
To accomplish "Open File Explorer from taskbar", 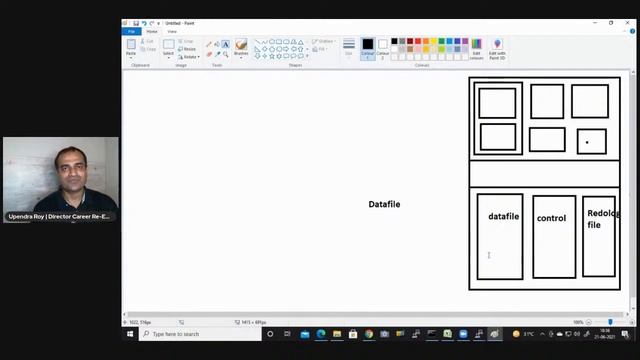I will click(x=337, y=334).
